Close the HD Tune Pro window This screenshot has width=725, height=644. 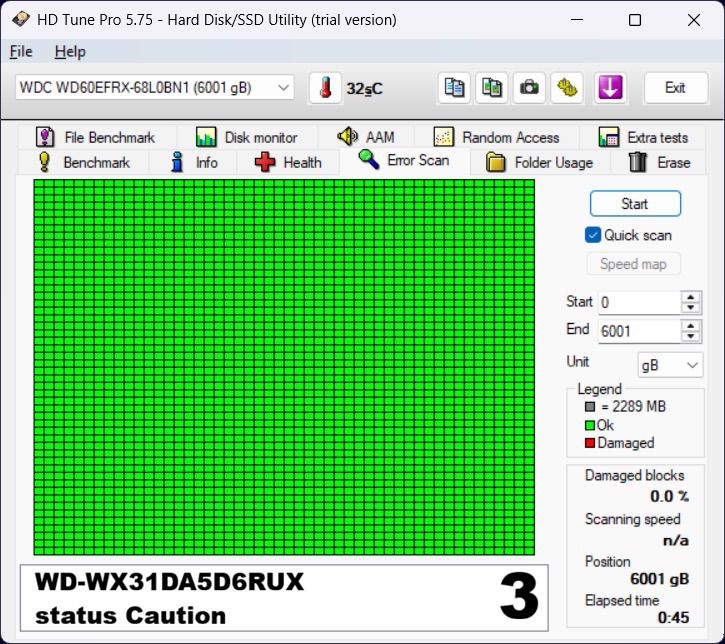coord(694,20)
